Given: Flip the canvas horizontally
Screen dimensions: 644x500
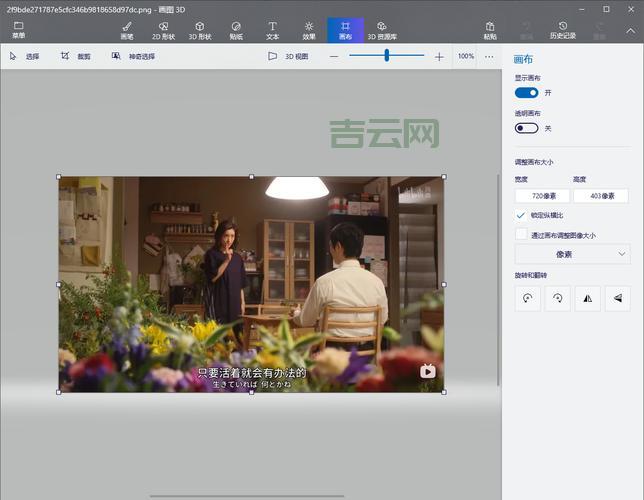Looking at the screenshot, I should tap(587, 298).
